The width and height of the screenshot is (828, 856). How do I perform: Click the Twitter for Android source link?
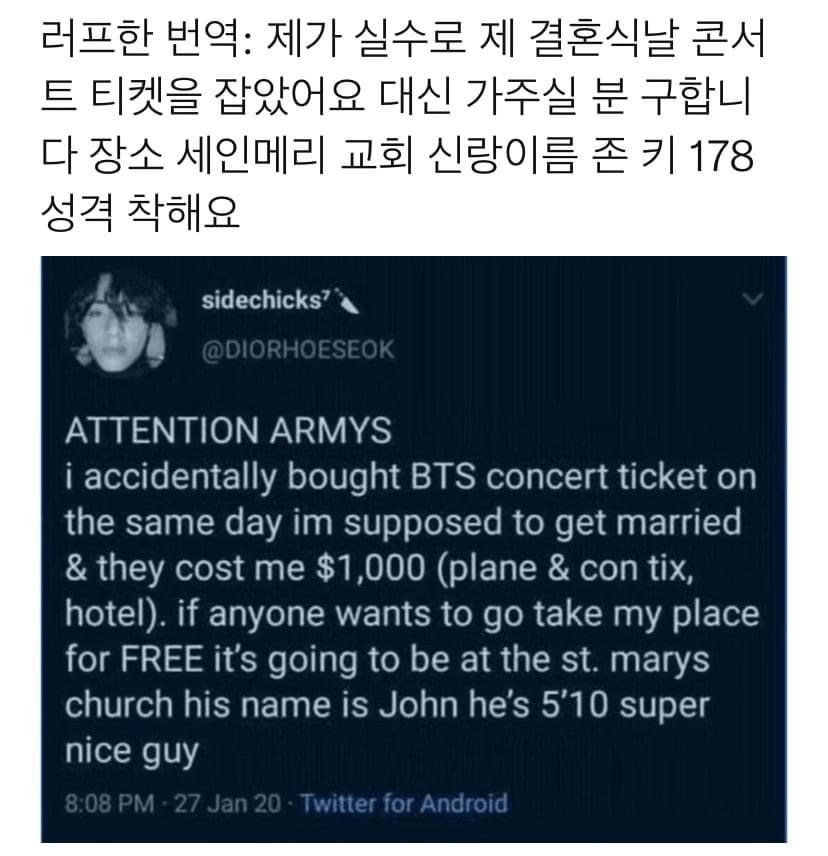[404, 803]
